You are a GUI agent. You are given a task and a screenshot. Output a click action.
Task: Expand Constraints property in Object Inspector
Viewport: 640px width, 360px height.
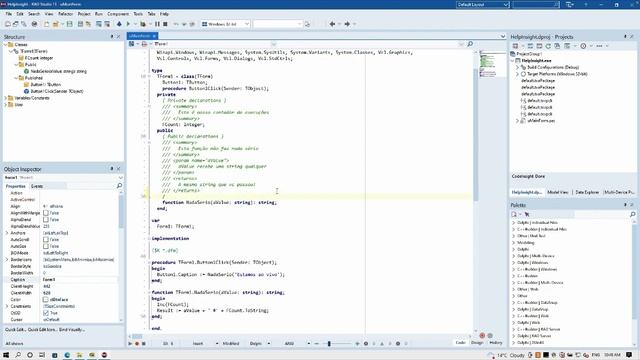[x=7, y=306]
